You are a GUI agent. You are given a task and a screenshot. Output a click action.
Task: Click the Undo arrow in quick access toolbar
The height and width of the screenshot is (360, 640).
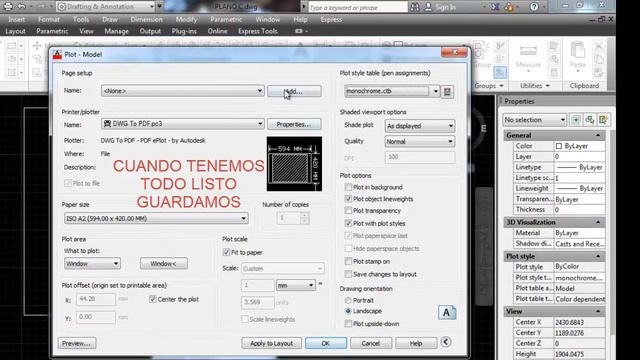pyautogui.click(x=22, y=7)
